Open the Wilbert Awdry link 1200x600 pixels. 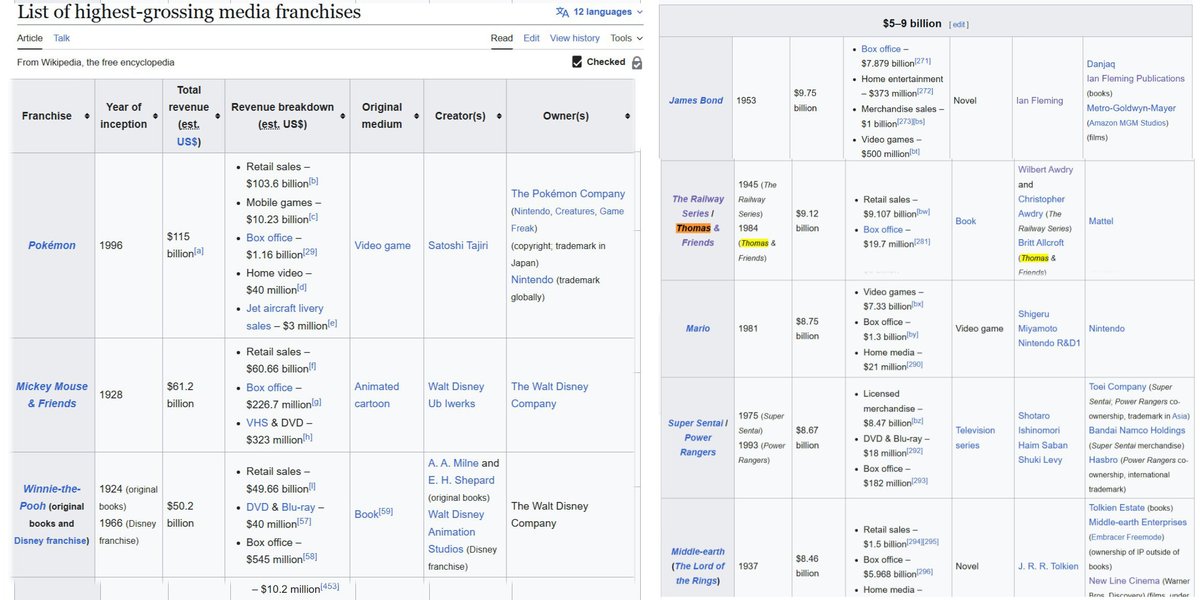click(x=1045, y=170)
